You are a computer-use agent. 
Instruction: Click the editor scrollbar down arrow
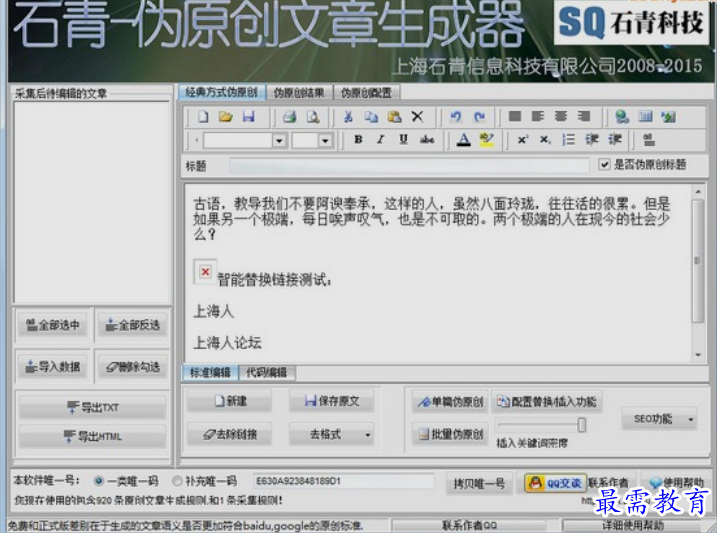click(698, 354)
